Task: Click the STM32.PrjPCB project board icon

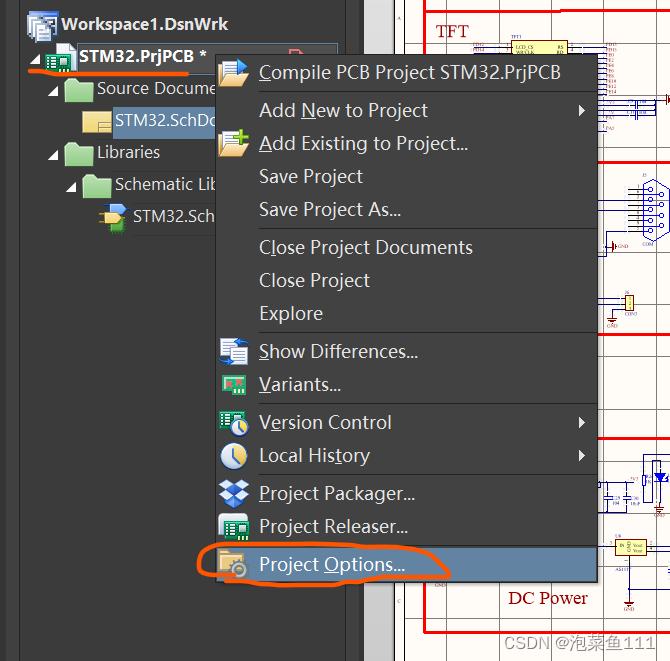Action: pos(60,58)
